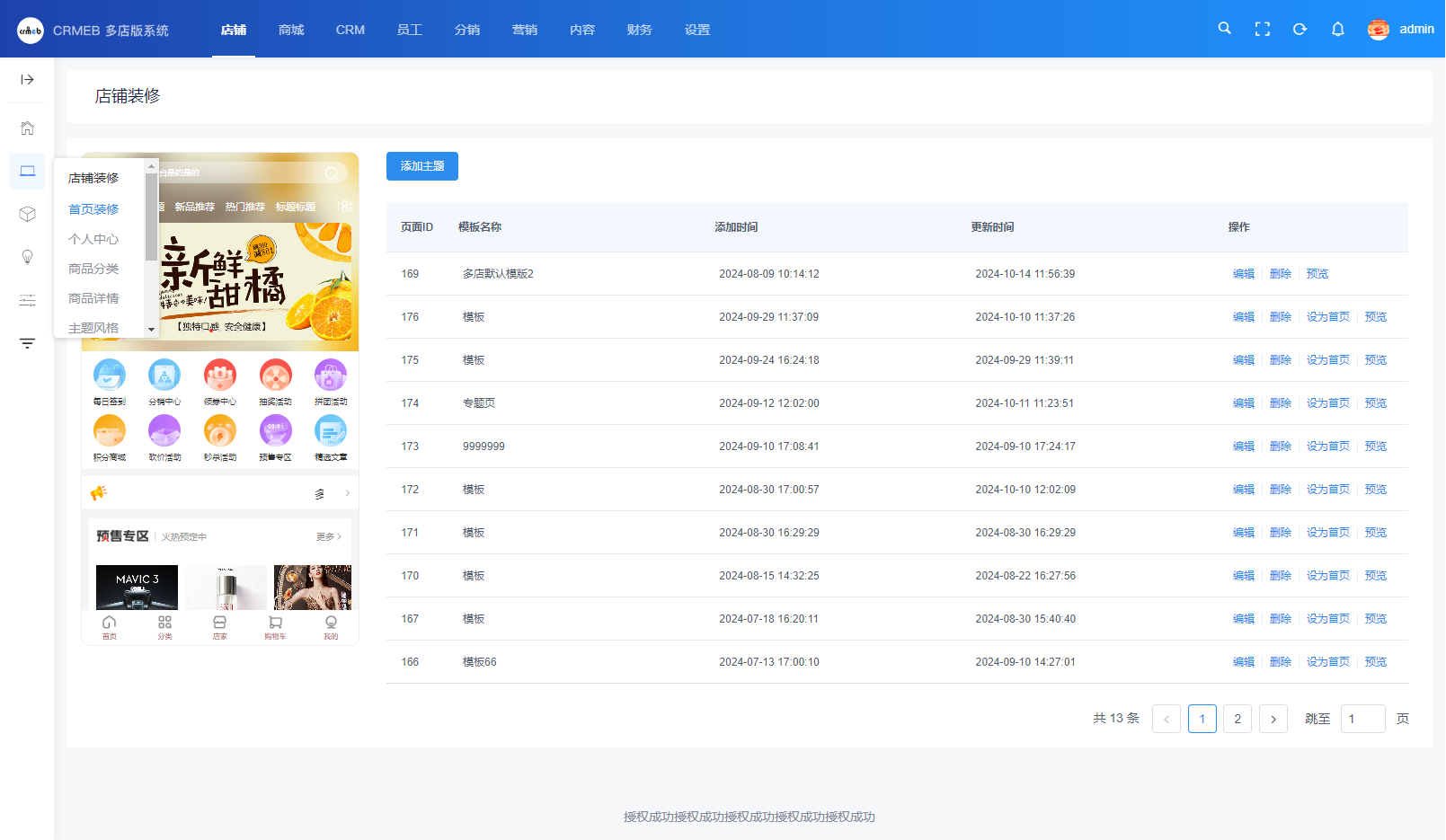
Task: Open the lightbulb icon in sidebar
Action: coord(27,257)
